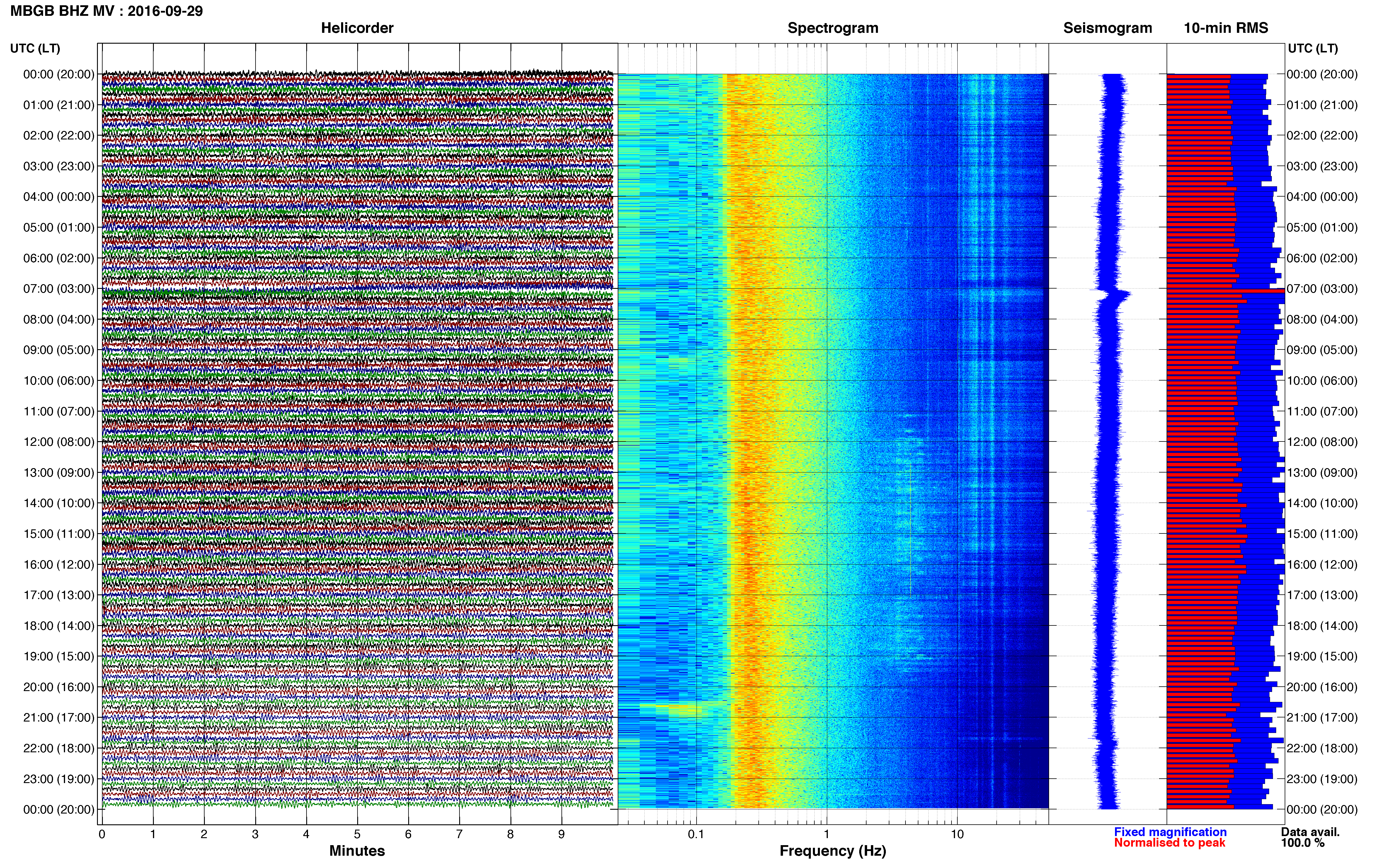
Task: Select the Helicorder panel heading
Action: tap(357, 28)
